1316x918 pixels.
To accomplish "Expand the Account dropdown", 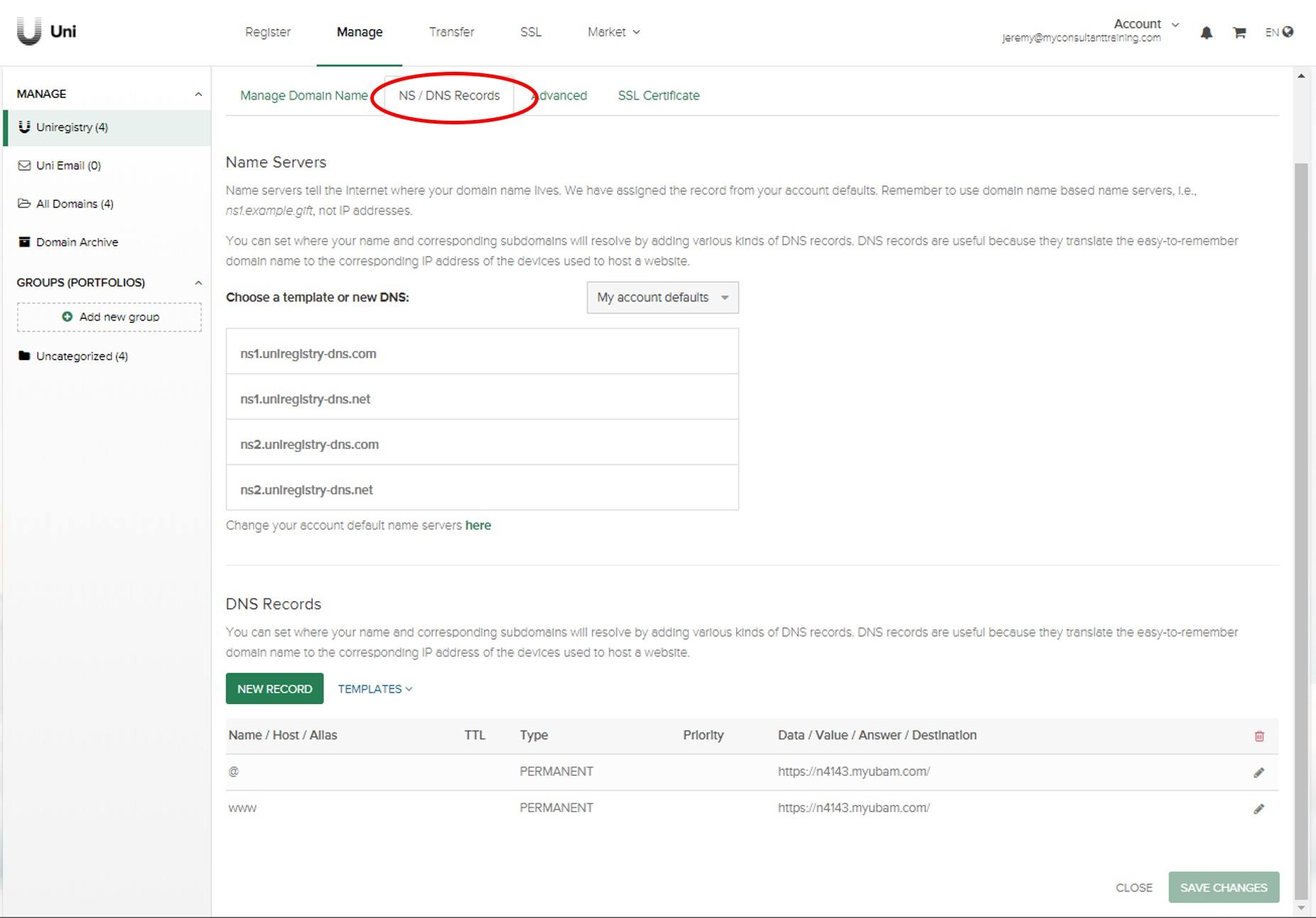I will pyautogui.click(x=1146, y=24).
